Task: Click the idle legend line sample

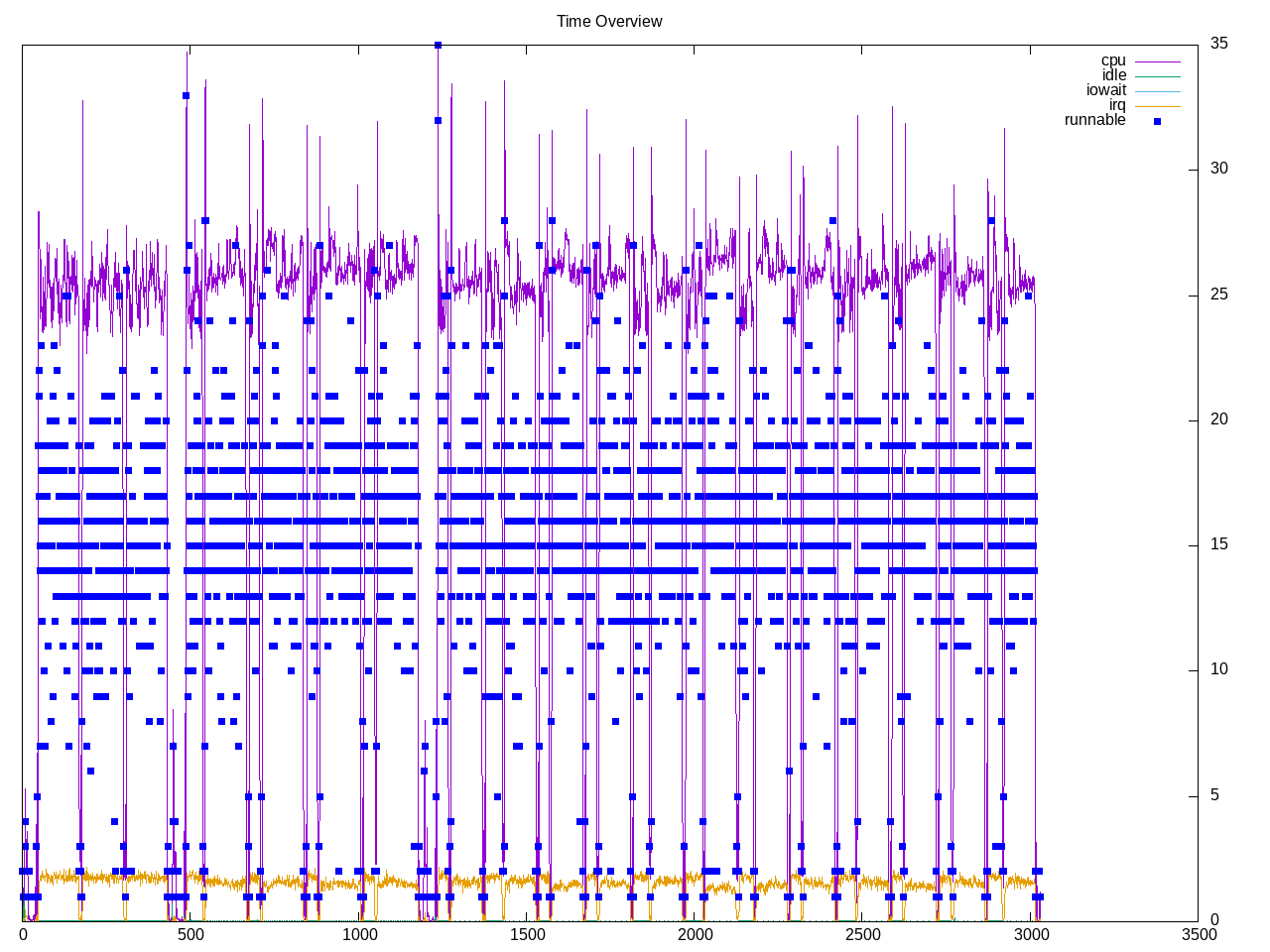Action: [x=1157, y=76]
